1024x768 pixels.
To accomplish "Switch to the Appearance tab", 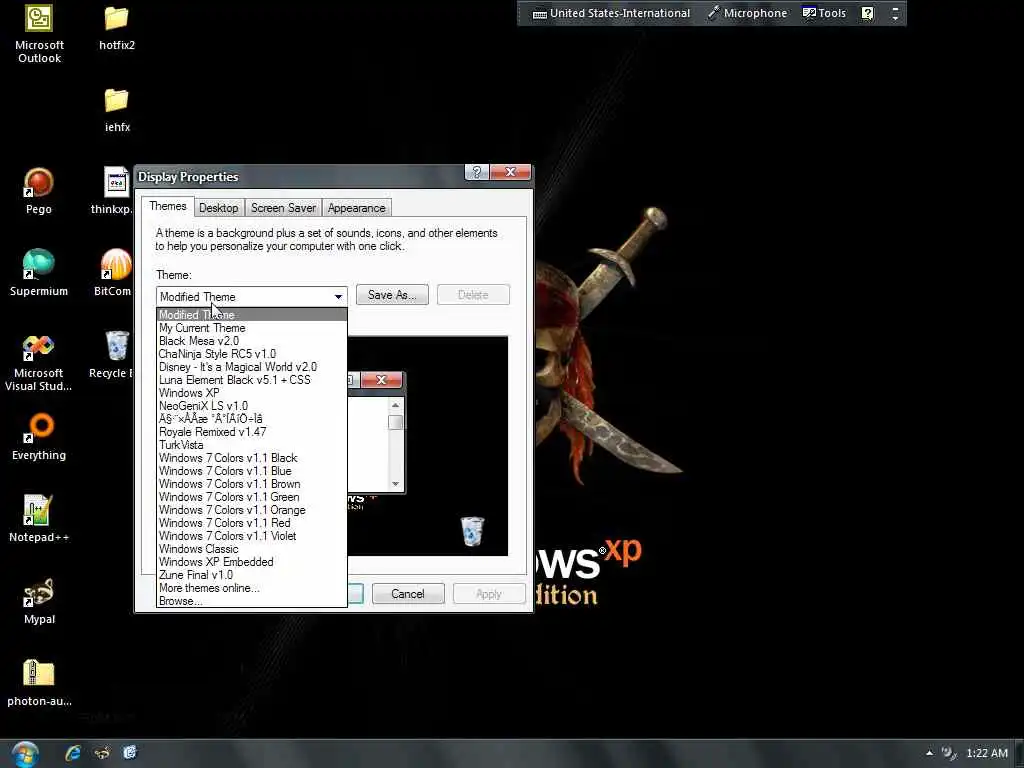I will coord(357,208).
